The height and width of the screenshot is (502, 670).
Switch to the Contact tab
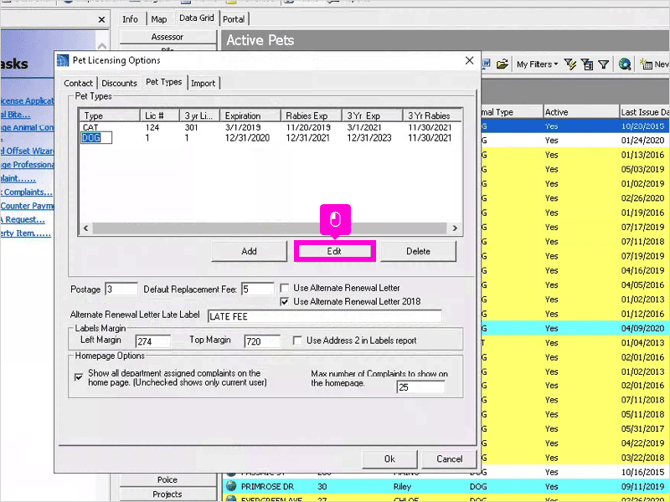(78, 83)
